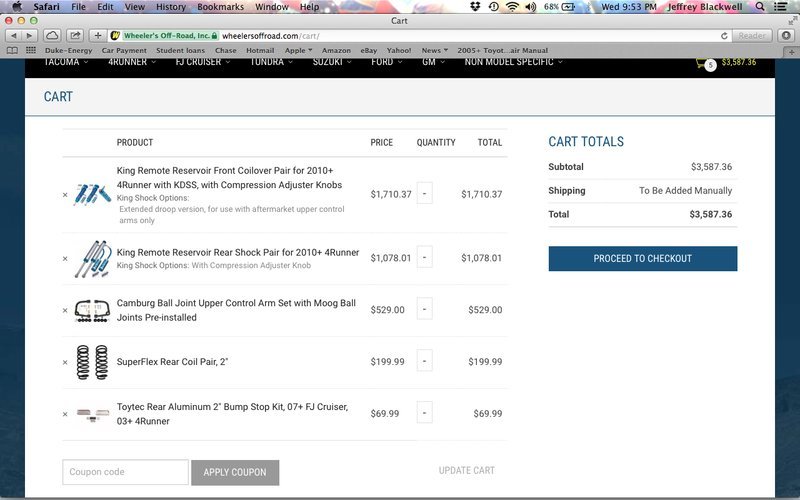This screenshot has height=500, width=800.
Task: Open Safari File menu
Action: 78,7
